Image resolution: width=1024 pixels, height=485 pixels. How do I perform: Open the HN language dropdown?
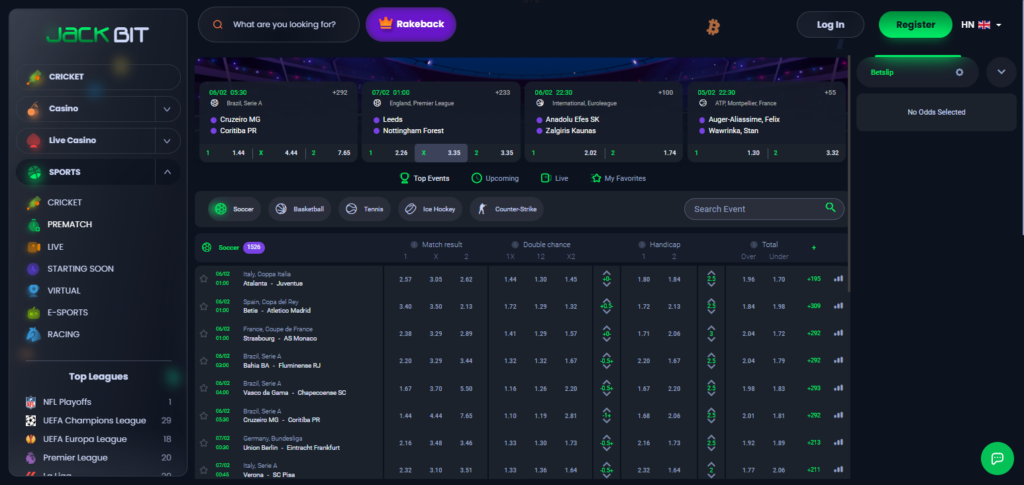[981, 25]
